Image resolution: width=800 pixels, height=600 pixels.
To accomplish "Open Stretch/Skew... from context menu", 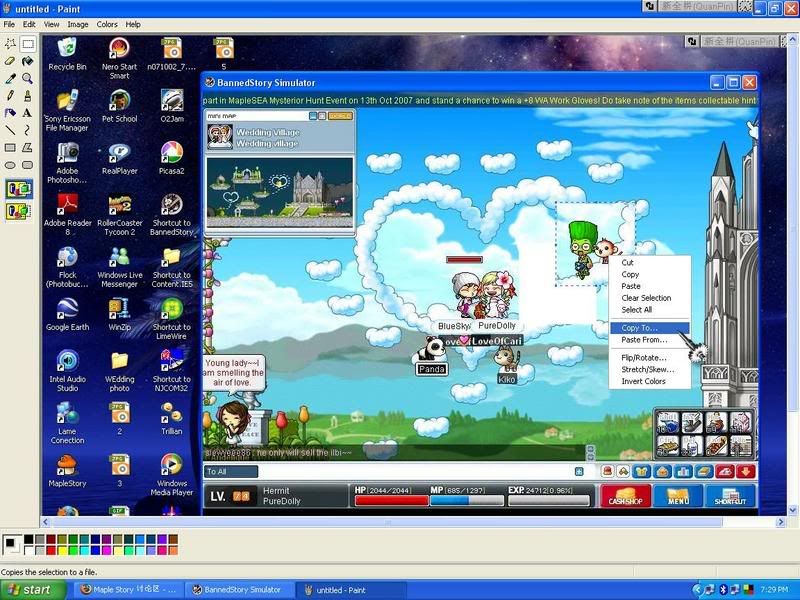I will [649, 369].
